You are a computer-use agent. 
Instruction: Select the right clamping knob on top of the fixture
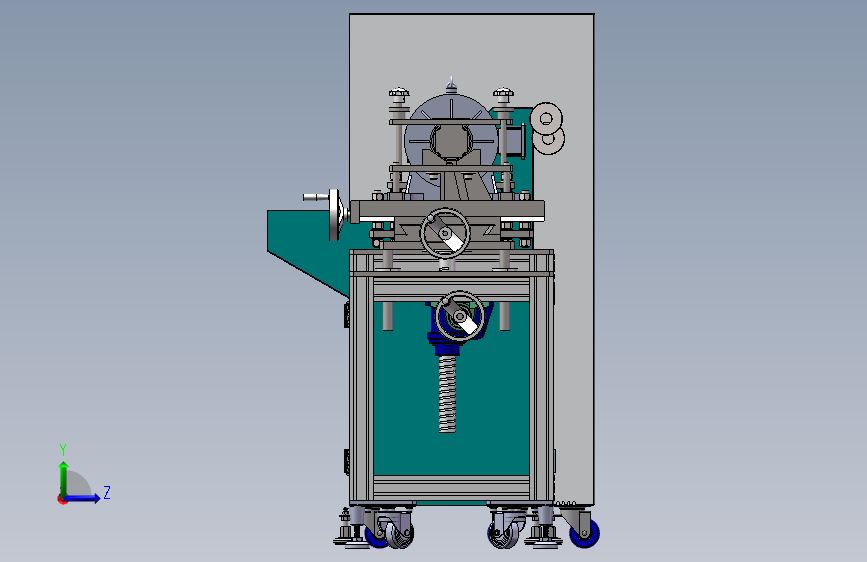(x=503, y=93)
